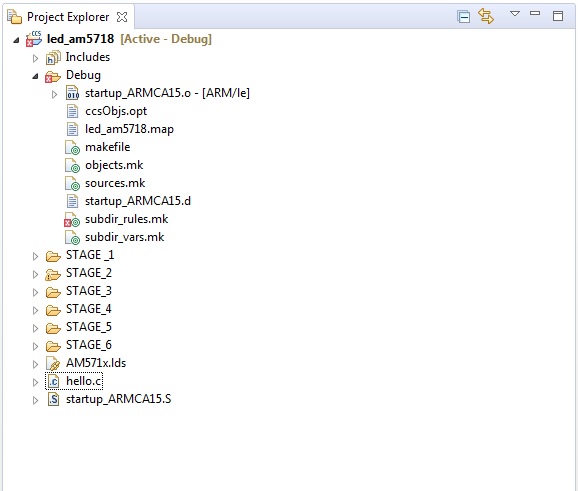Open the View Menu dropdown arrow
This screenshot has height=491, width=578.
pyautogui.click(x=515, y=14)
